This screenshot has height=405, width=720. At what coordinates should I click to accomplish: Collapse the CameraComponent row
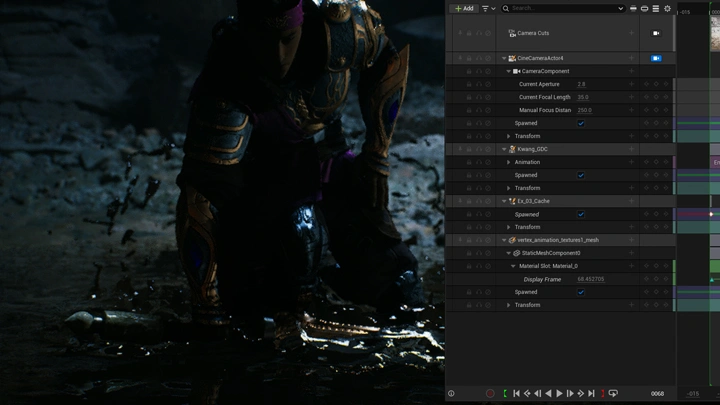pos(508,71)
